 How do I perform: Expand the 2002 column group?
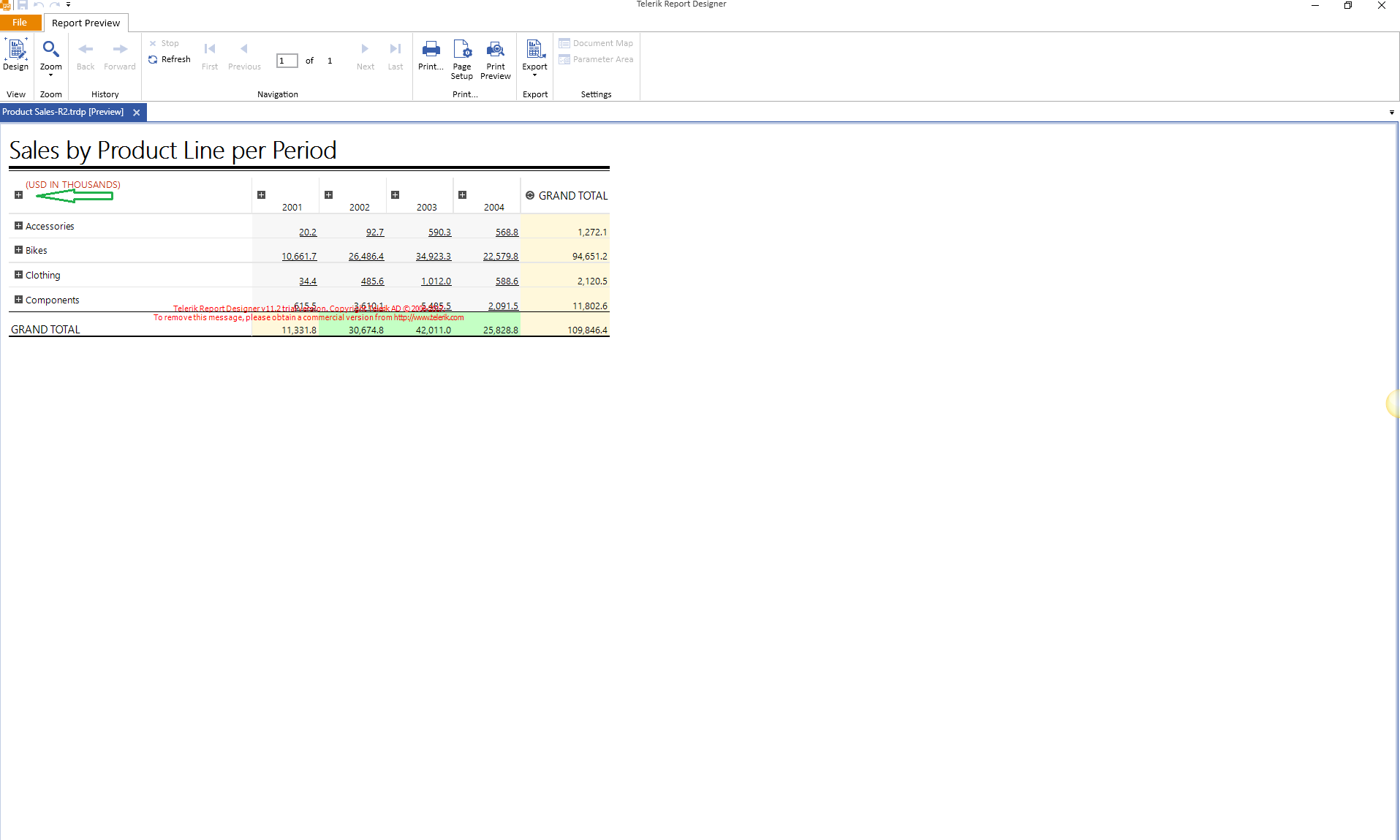(x=328, y=194)
